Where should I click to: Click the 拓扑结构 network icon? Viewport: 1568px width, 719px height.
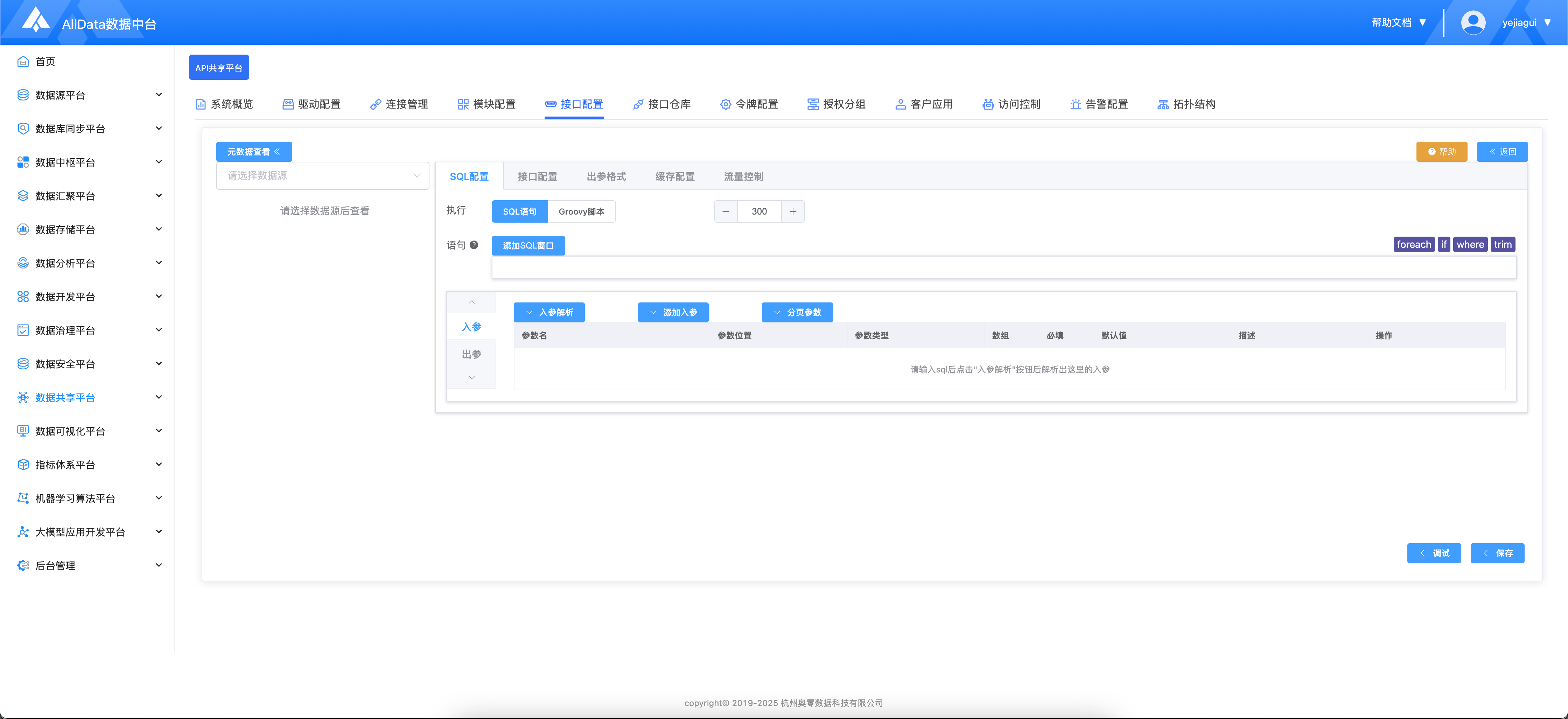click(x=1163, y=104)
